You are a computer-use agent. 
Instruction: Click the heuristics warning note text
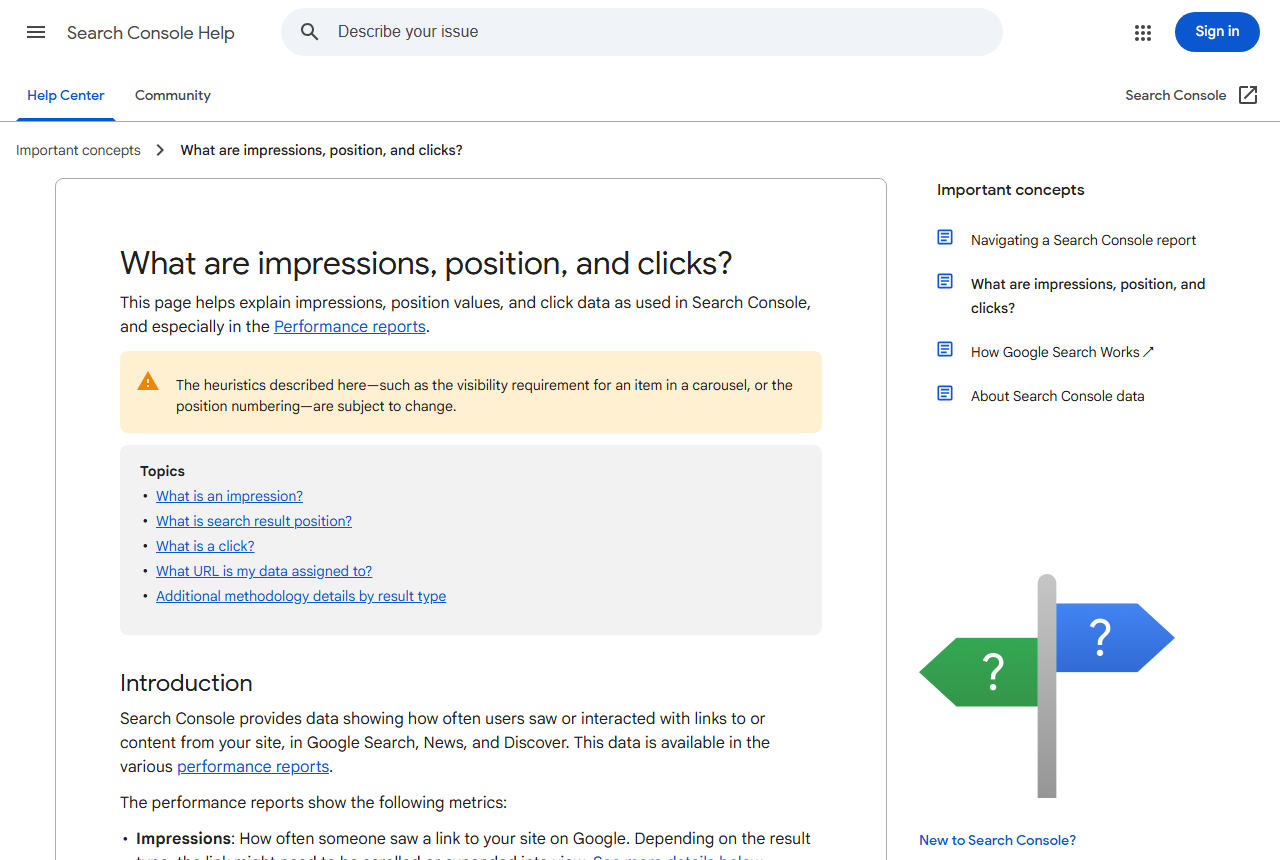coord(484,396)
